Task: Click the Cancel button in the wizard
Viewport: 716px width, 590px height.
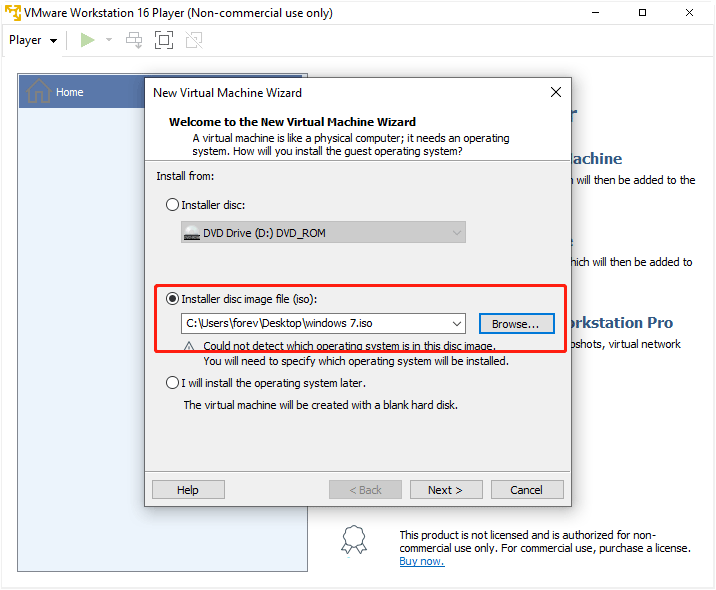Action: click(x=527, y=490)
